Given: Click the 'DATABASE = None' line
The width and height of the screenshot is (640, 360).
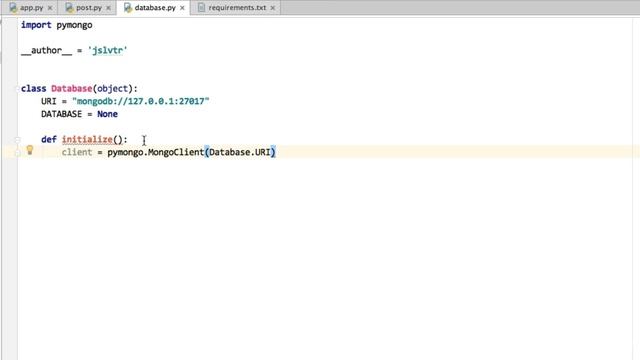Looking at the screenshot, I should (x=79, y=114).
